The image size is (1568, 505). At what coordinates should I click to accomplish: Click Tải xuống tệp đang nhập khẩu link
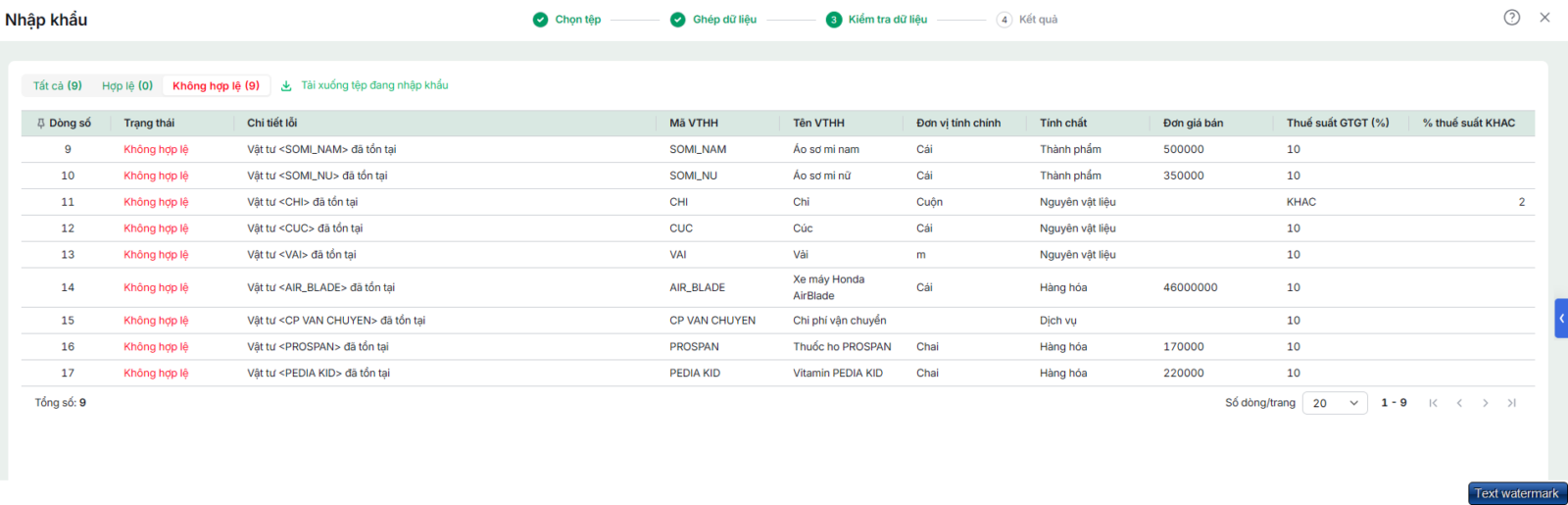coord(374,85)
